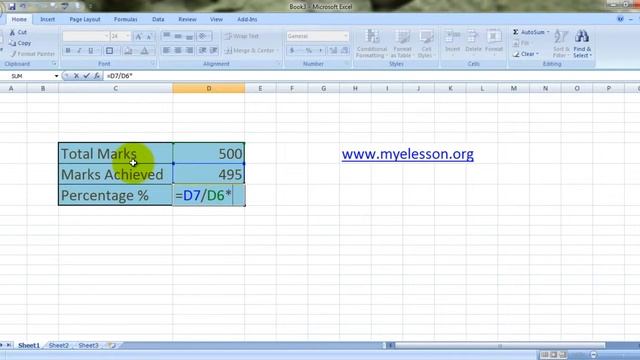The height and width of the screenshot is (360, 640).
Task: Open the Page Layout tab
Action: click(x=85, y=19)
